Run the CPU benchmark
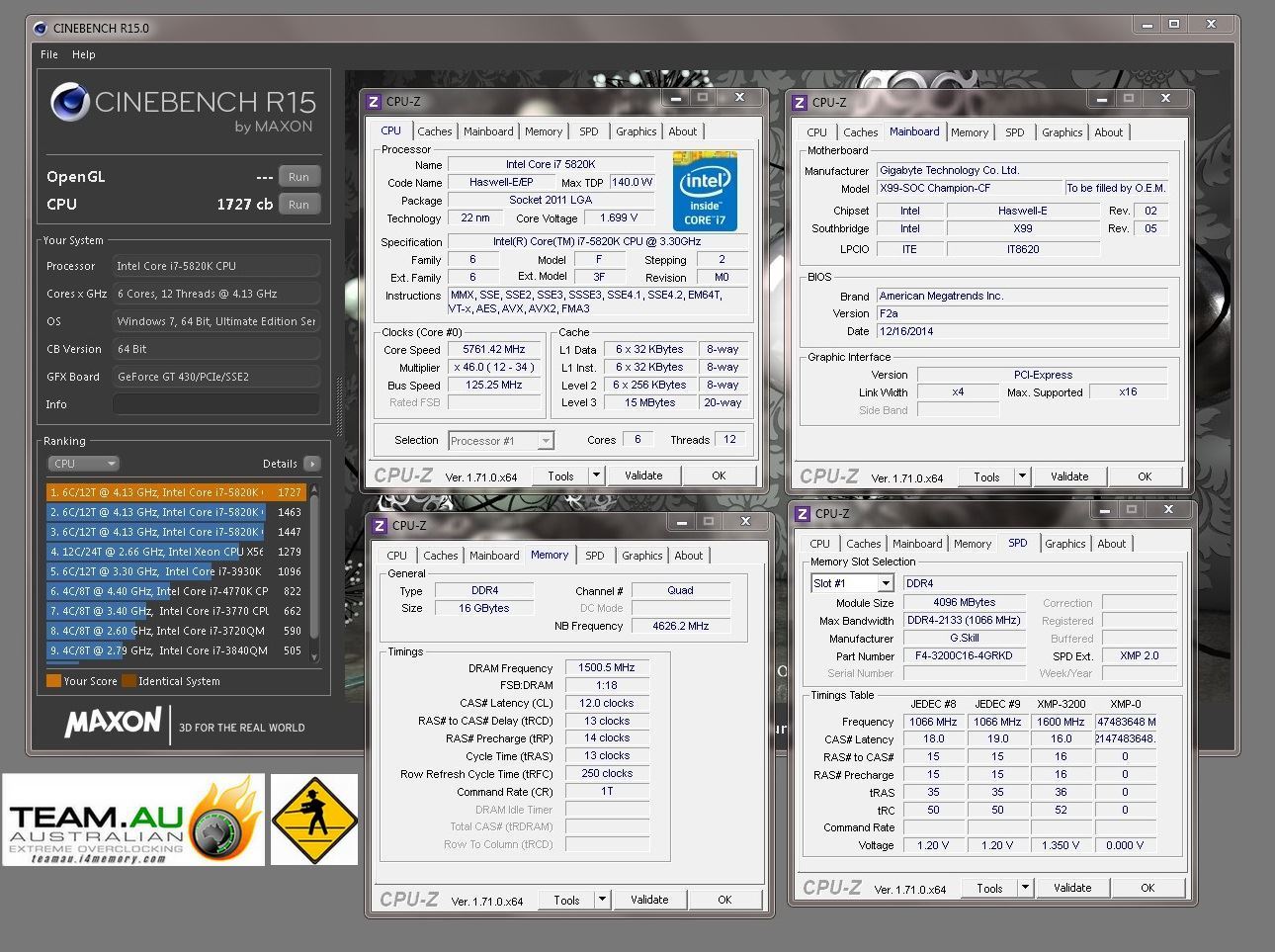Viewport: 1275px width, 952px height. (x=298, y=205)
